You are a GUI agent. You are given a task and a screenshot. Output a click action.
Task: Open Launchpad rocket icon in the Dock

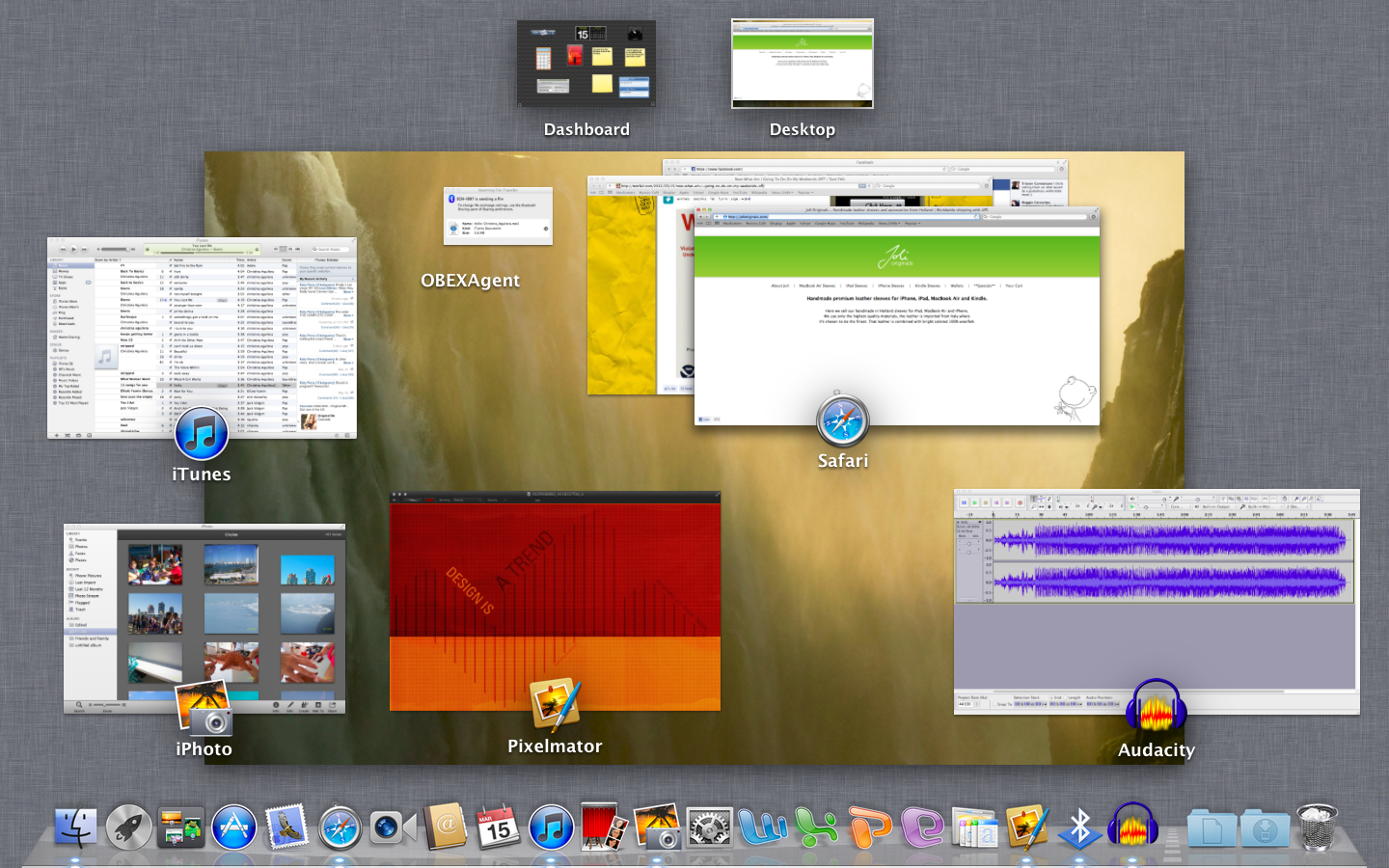(x=128, y=827)
